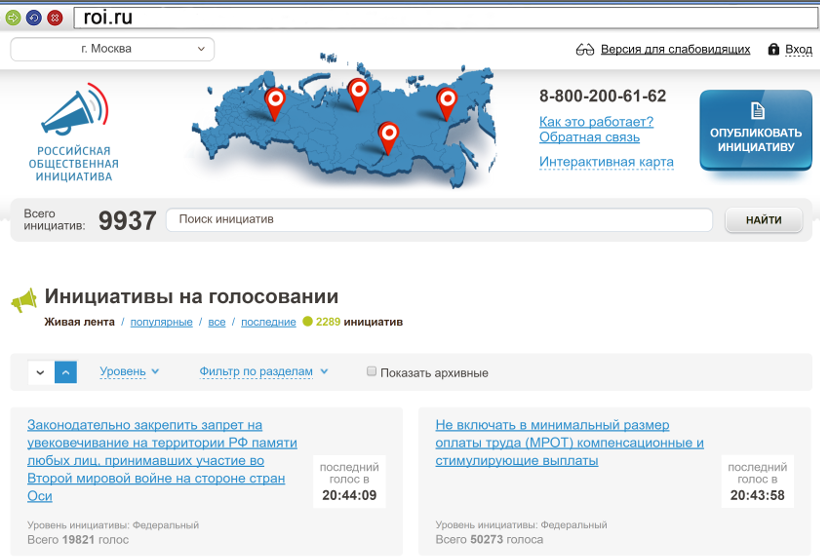Click the 2289 инициатив count text
Screen dimensions: 820x560
point(359,322)
